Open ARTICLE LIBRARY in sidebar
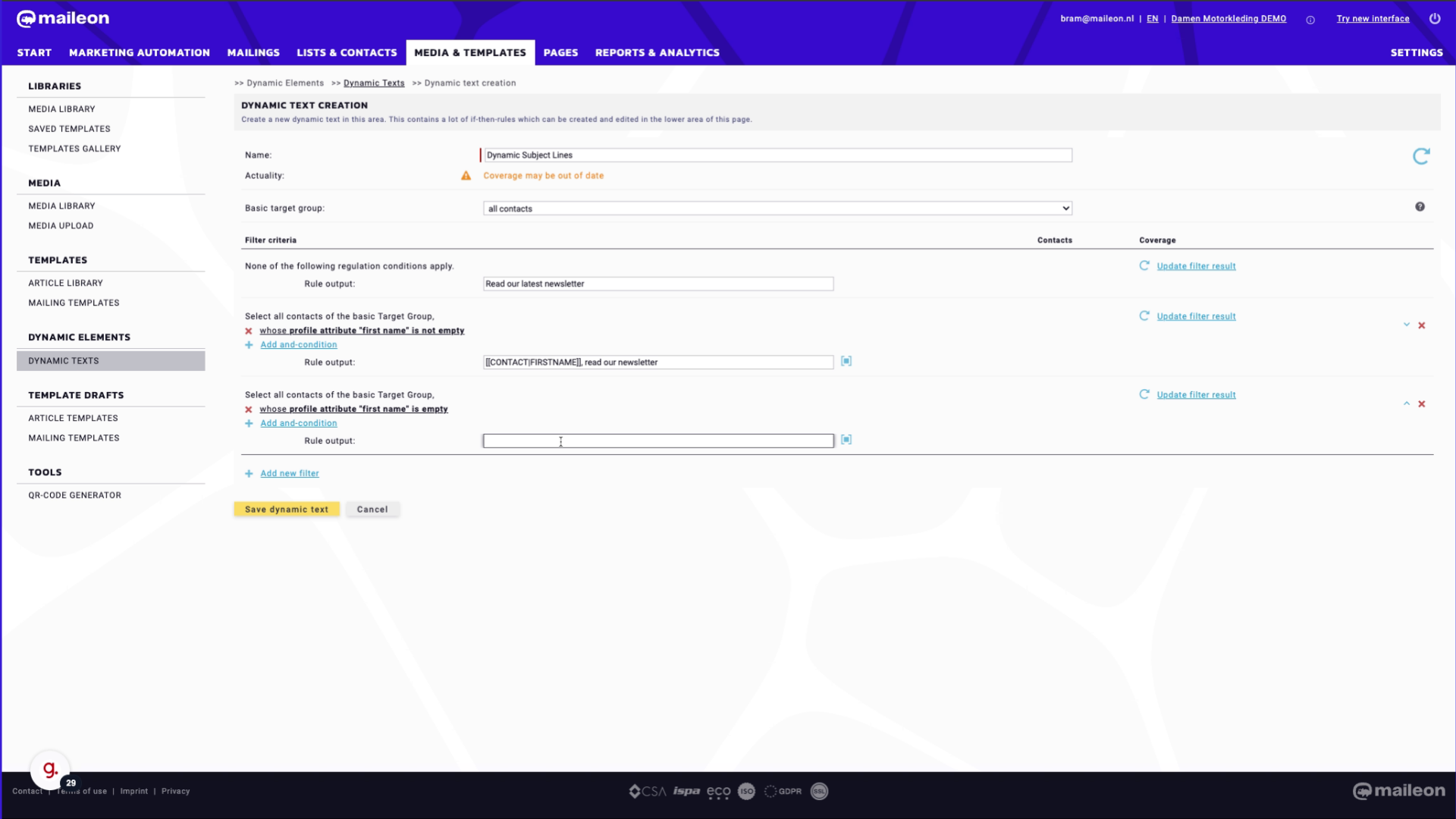Viewport: 1456px width, 819px height. coord(65,283)
